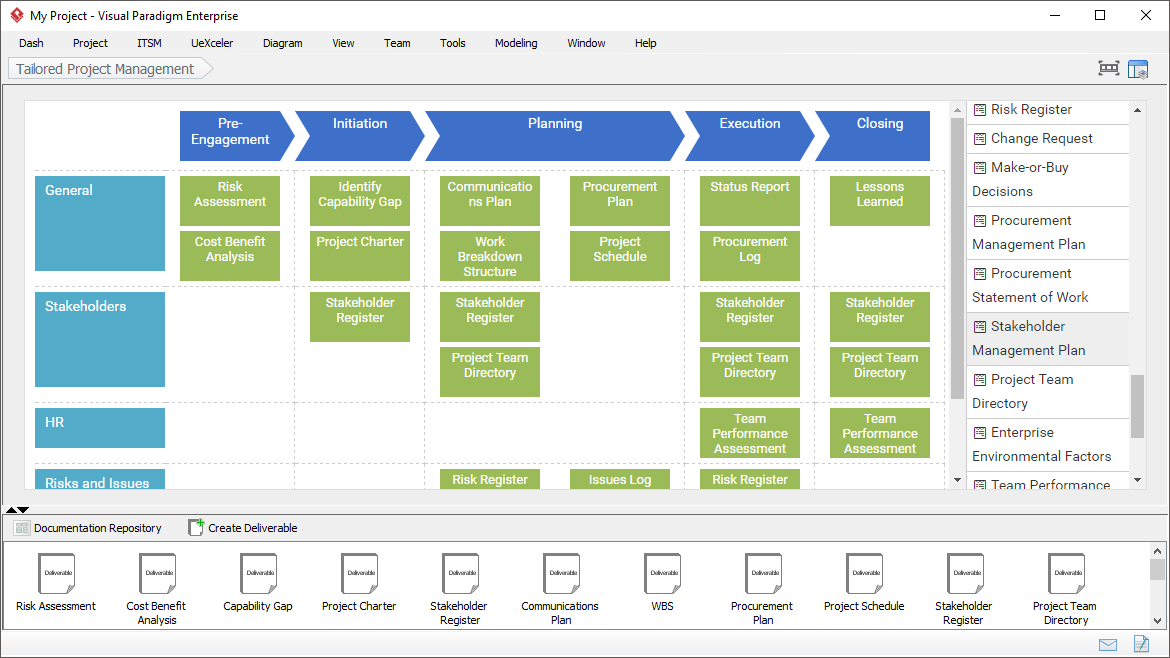Select the Identify Capability Gap box
This screenshot has width=1170, height=658.
(x=360, y=201)
